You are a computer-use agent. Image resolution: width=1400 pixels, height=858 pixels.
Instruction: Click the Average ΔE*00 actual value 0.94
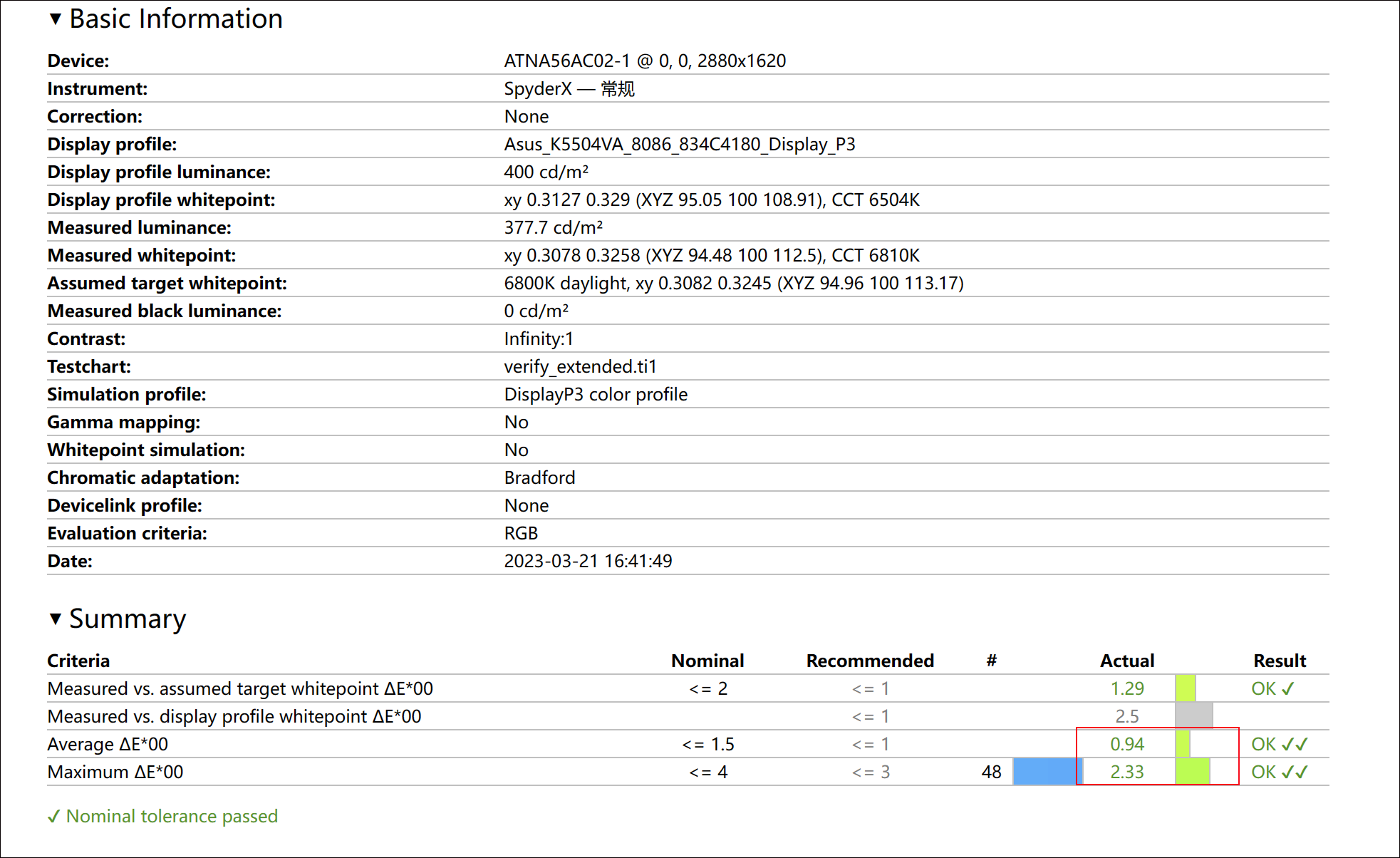1126,744
